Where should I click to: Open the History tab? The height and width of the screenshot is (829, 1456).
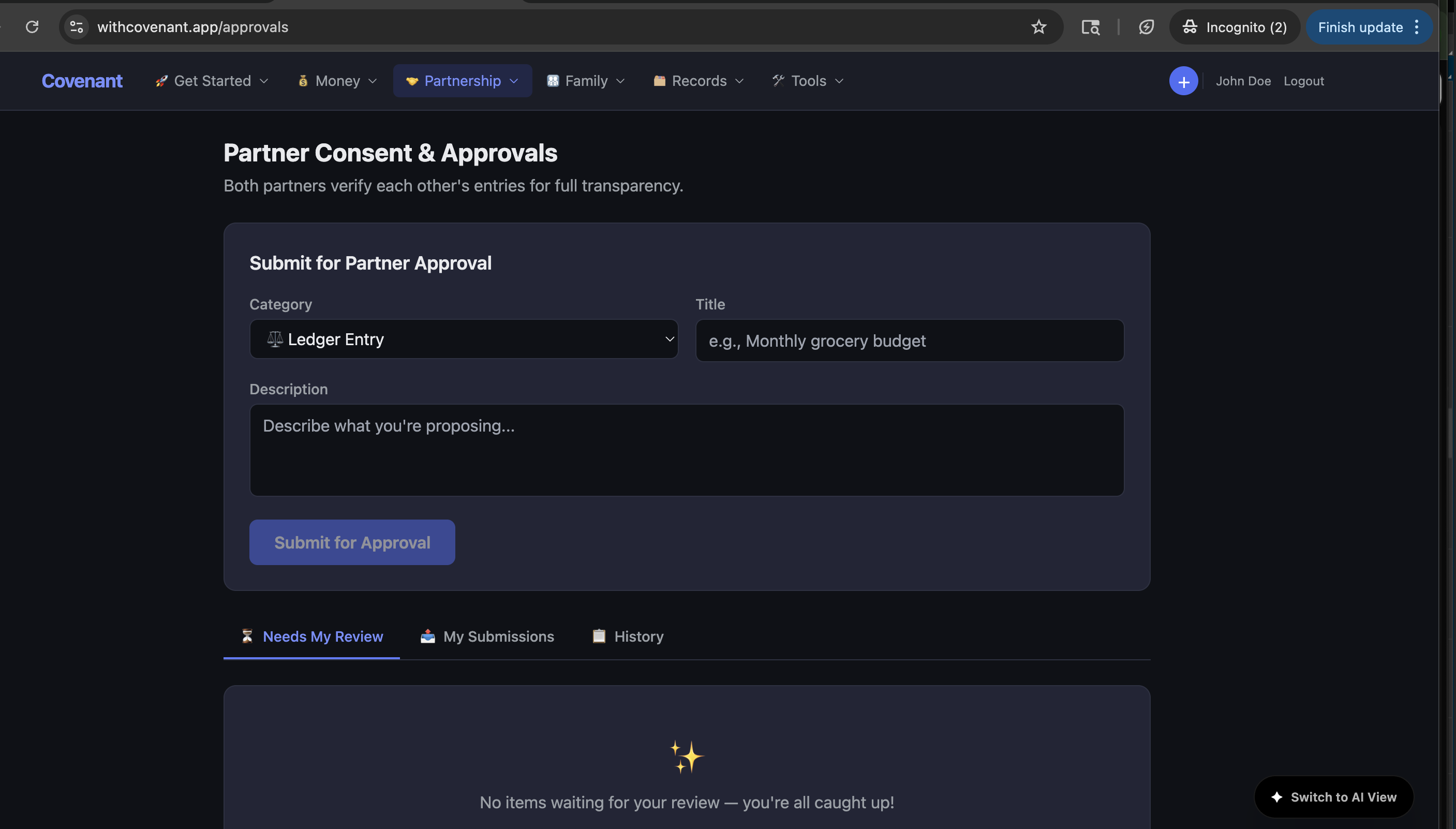638,636
